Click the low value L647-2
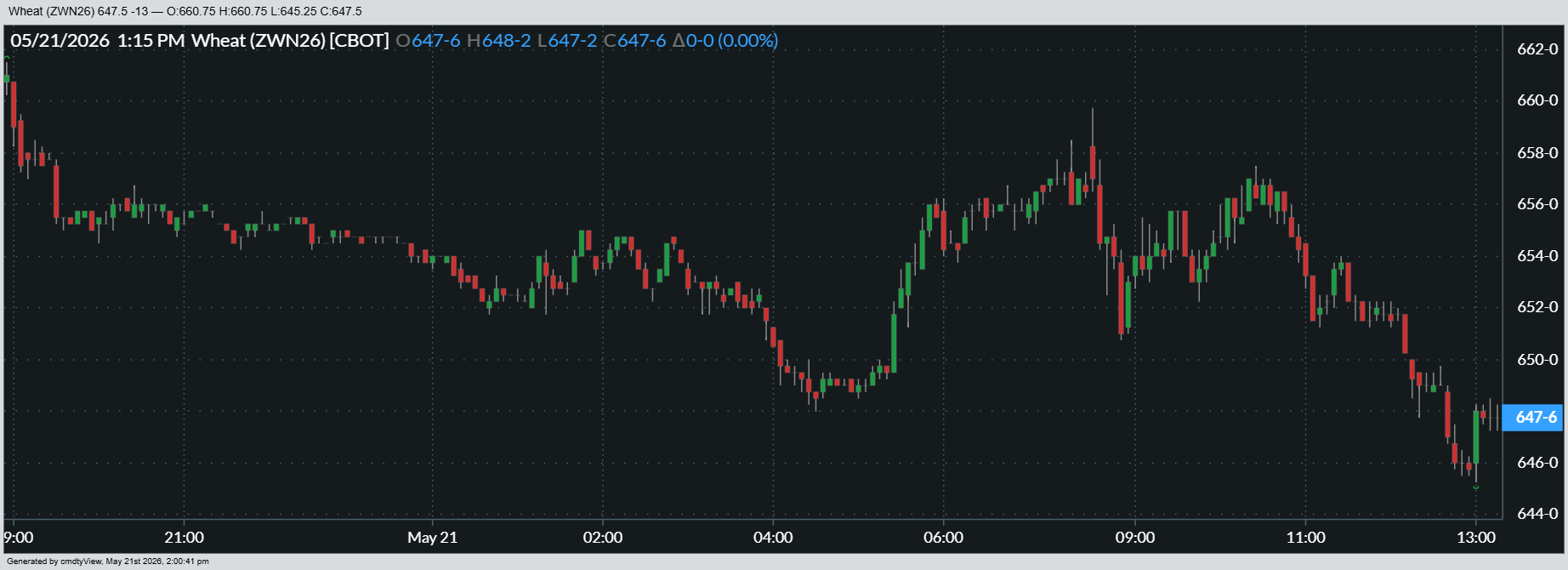This screenshot has width=1568, height=570. 567,40
